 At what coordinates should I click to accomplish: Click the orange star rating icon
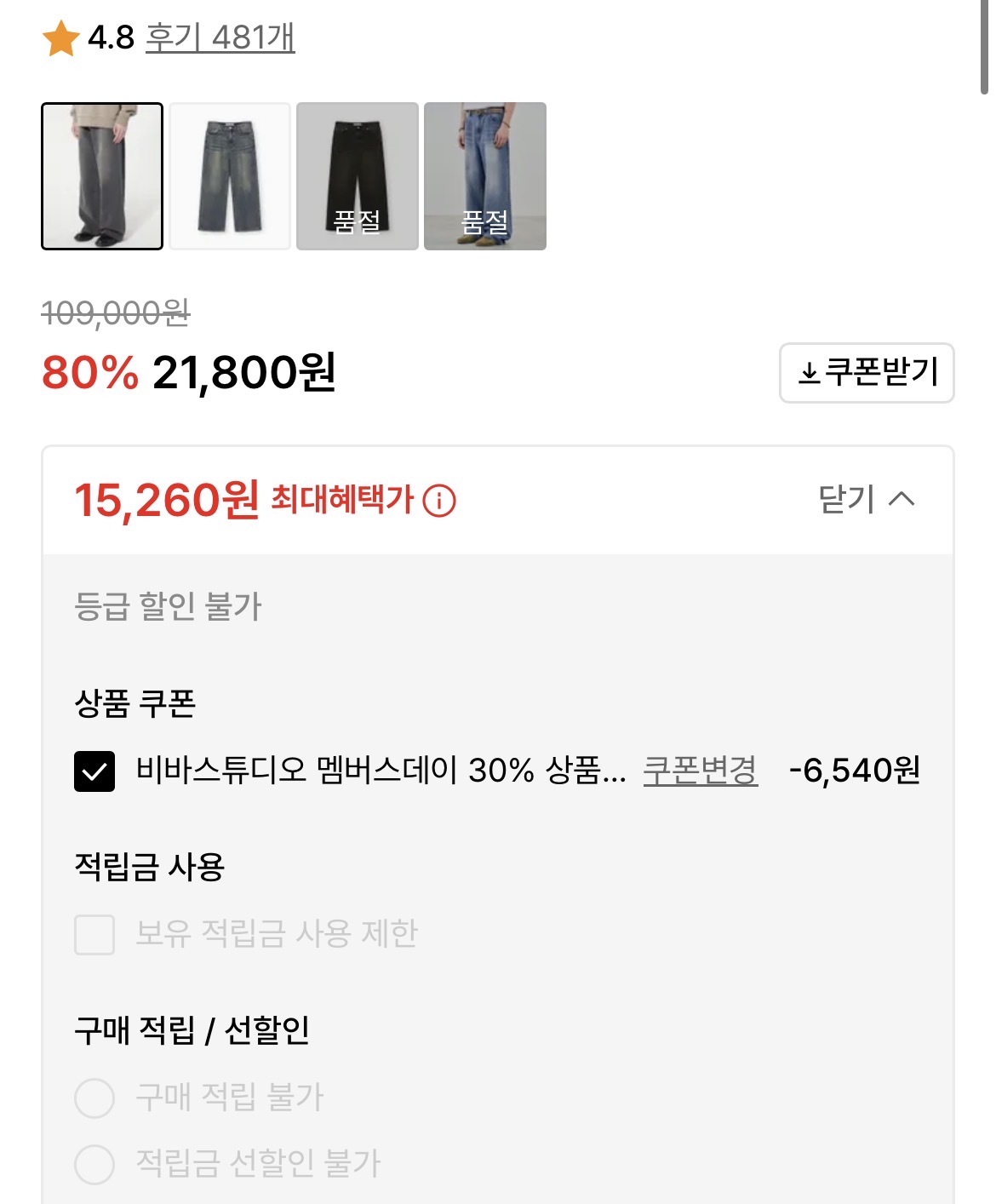tap(61, 39)
